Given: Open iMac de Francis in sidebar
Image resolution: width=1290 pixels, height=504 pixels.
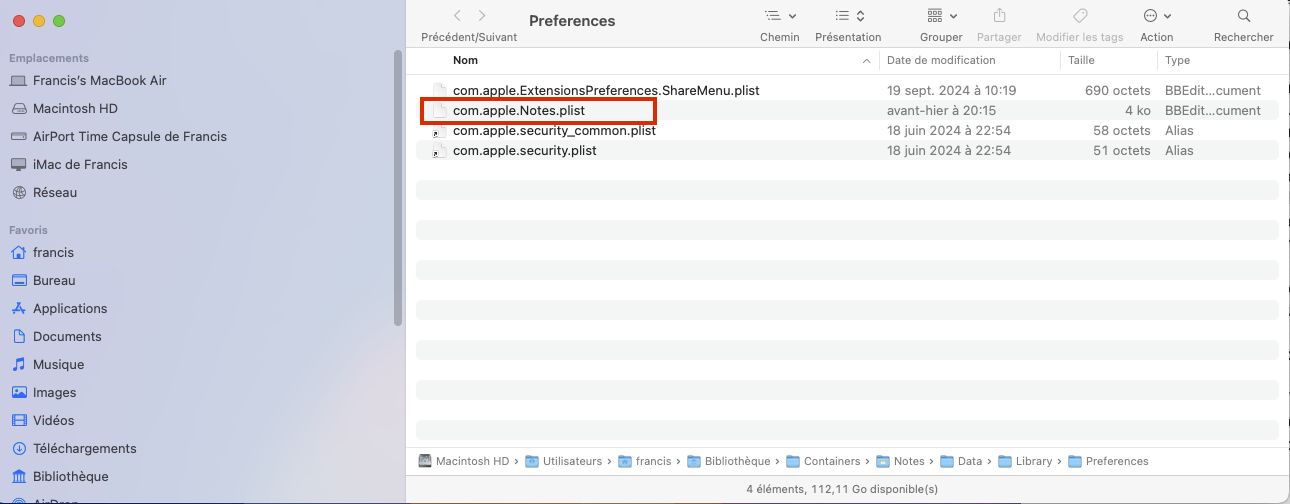Looking at the screenshot, I should point(80,164).
